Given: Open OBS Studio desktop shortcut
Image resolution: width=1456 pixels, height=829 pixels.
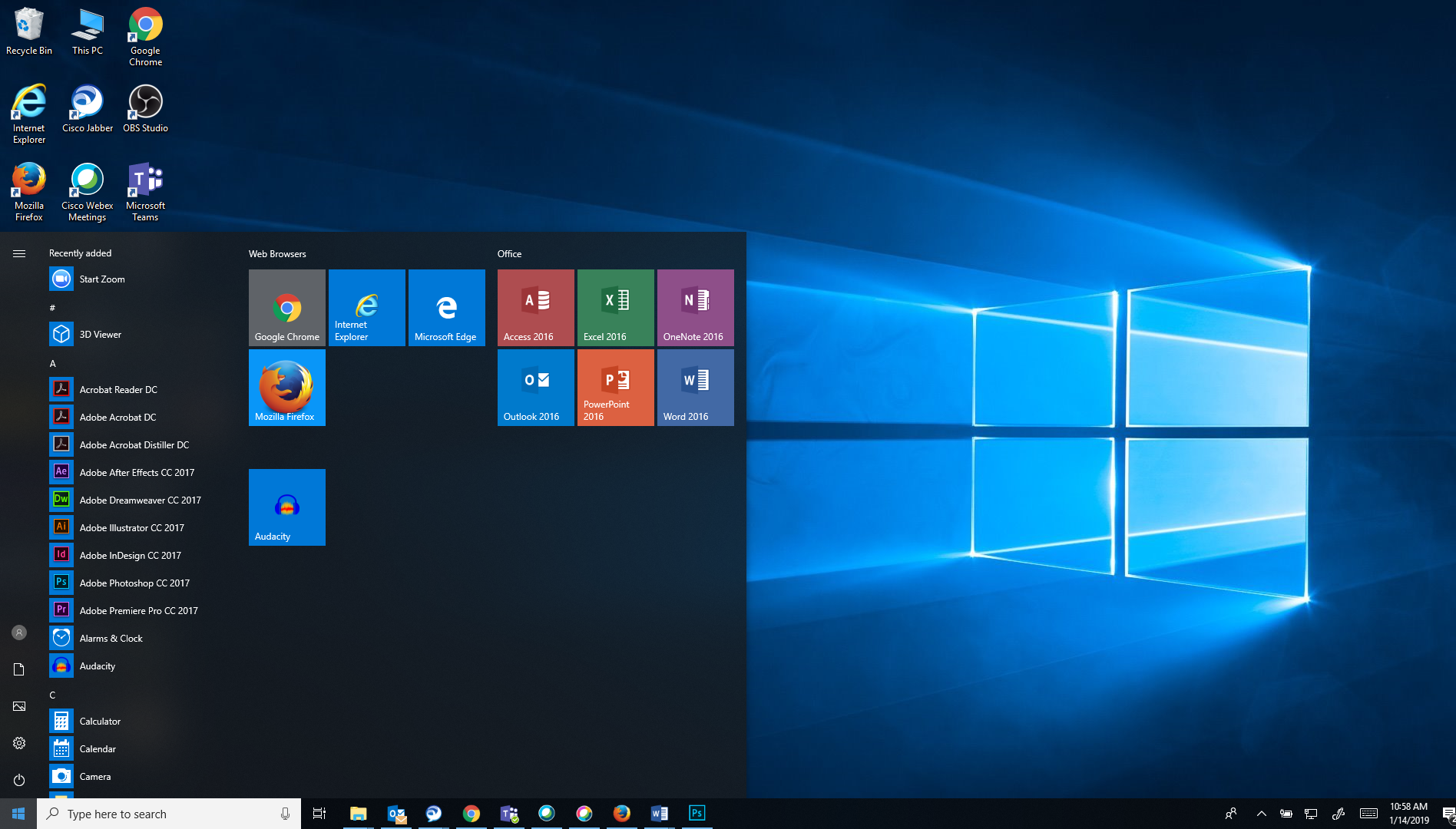Looking at the screenshot, I should point(145,109).
